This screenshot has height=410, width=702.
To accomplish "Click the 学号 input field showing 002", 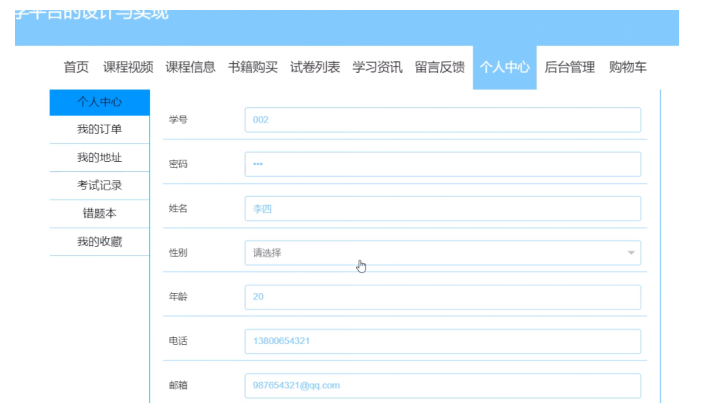I will [x=443, y=120].
